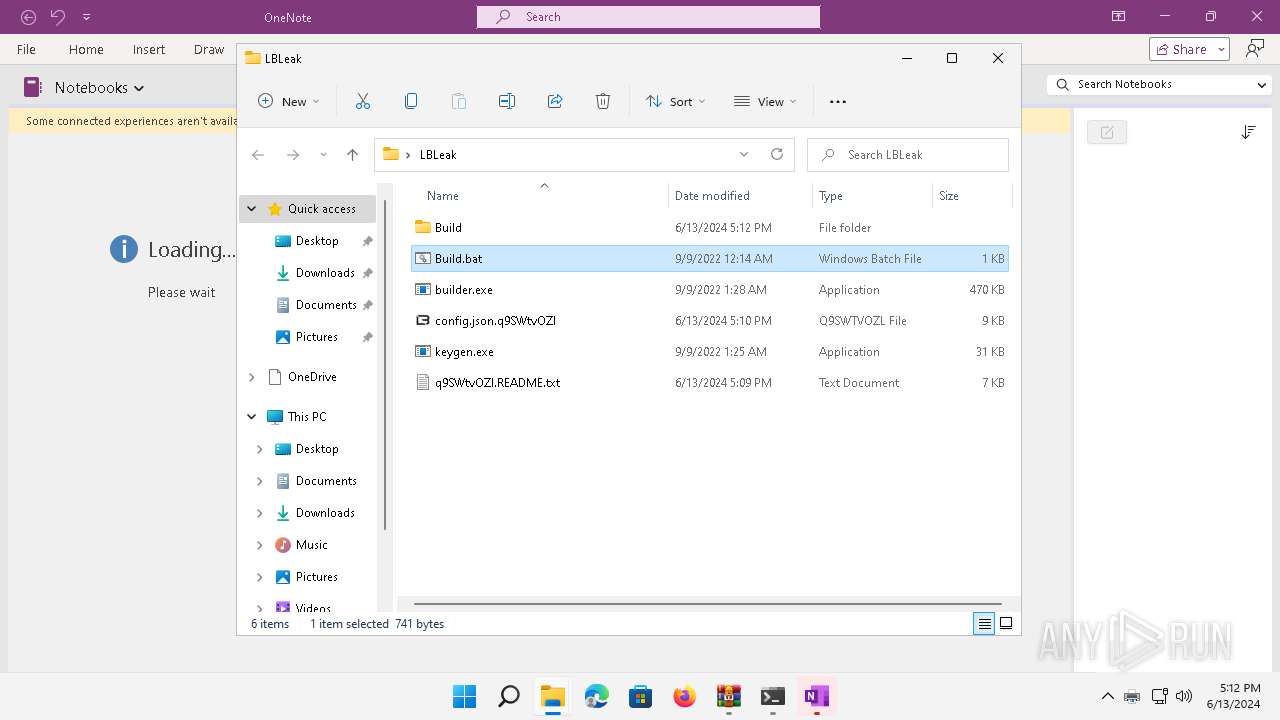
Task: Open WinRAR icon in taskbar
Action: (x=729, y=696)
